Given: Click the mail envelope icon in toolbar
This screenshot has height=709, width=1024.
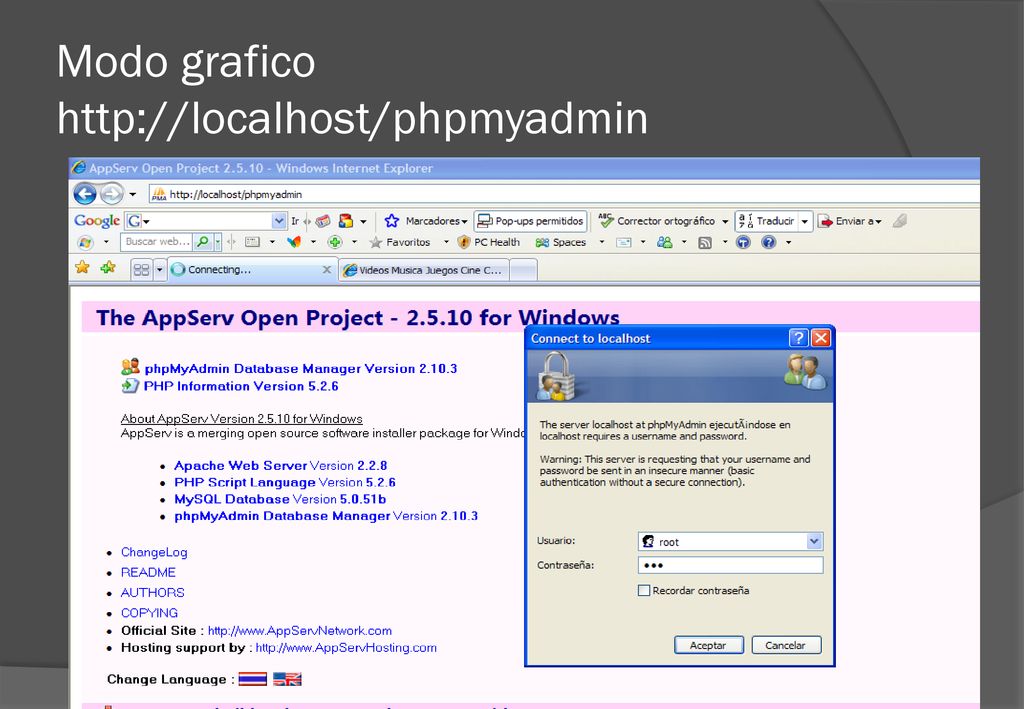Looking at the screenshot, I should coord(624,242).
